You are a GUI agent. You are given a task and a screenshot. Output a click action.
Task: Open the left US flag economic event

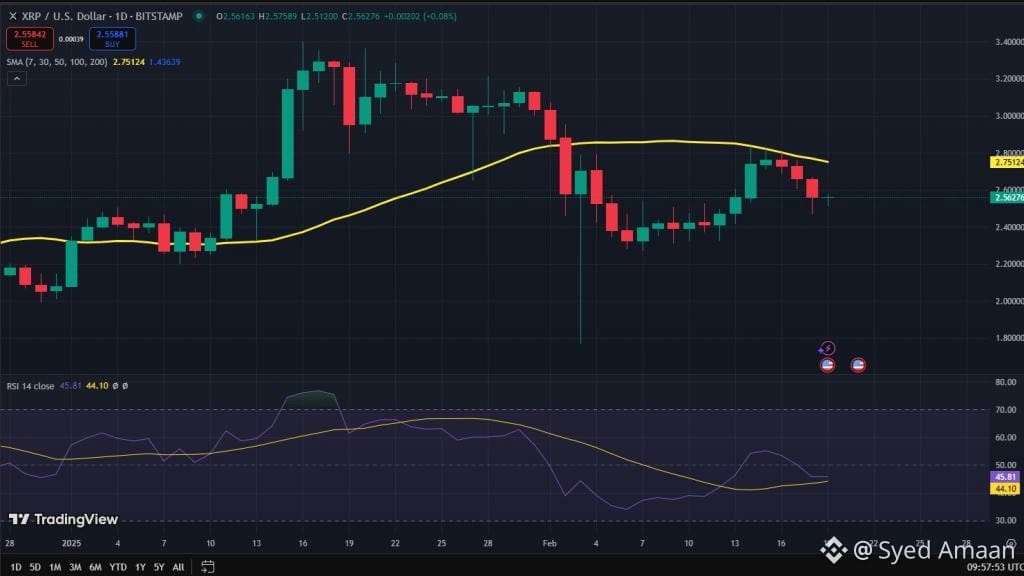pyautogui.click(x=827, y=365)
